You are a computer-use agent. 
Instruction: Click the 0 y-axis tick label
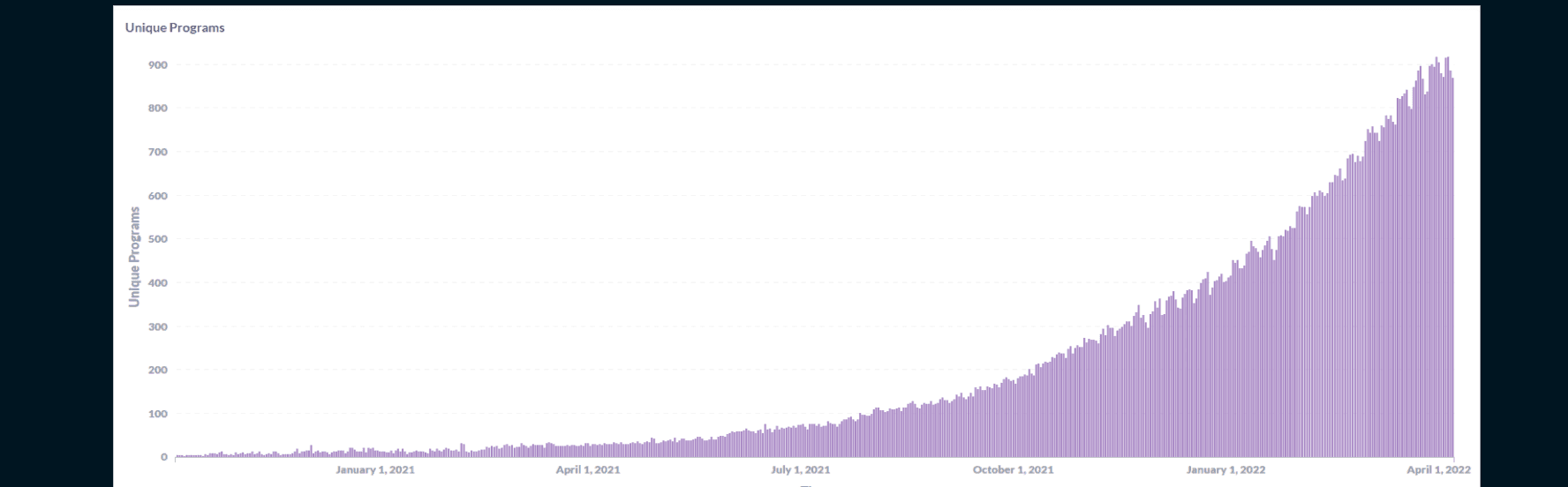163,457
